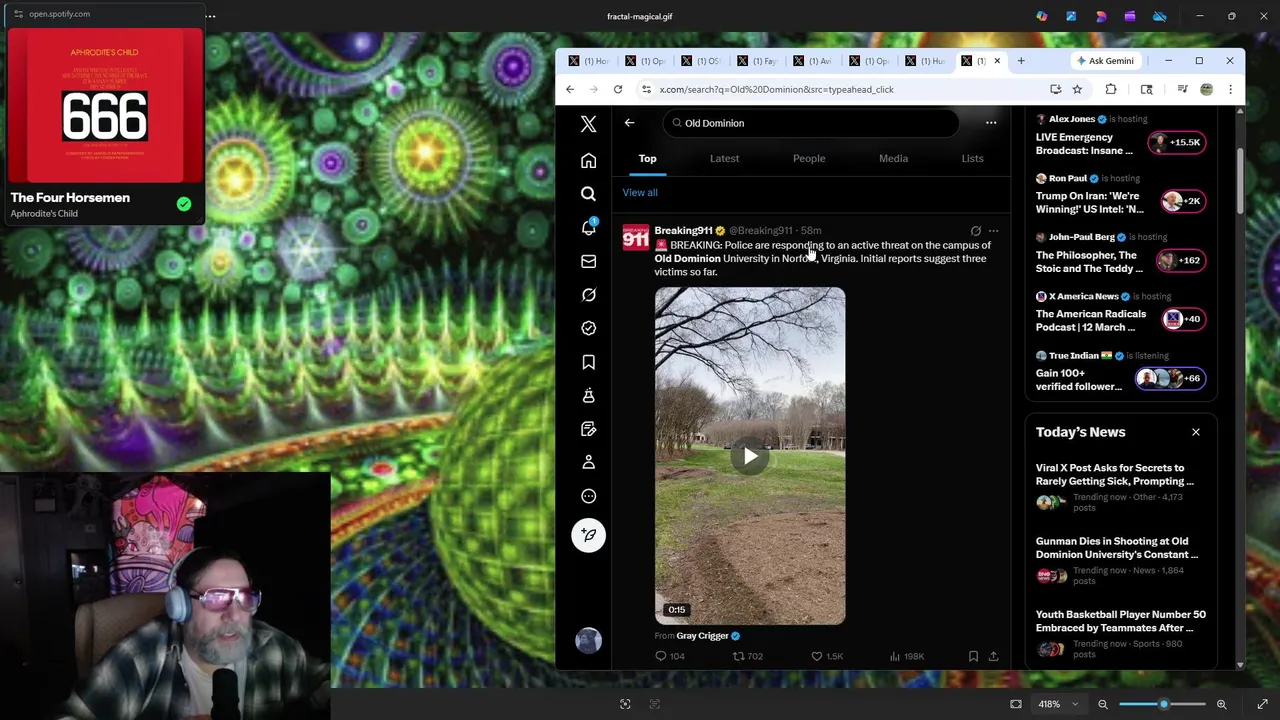
Task: Open Chrome three-dot menu
Action: (1230, 89)
